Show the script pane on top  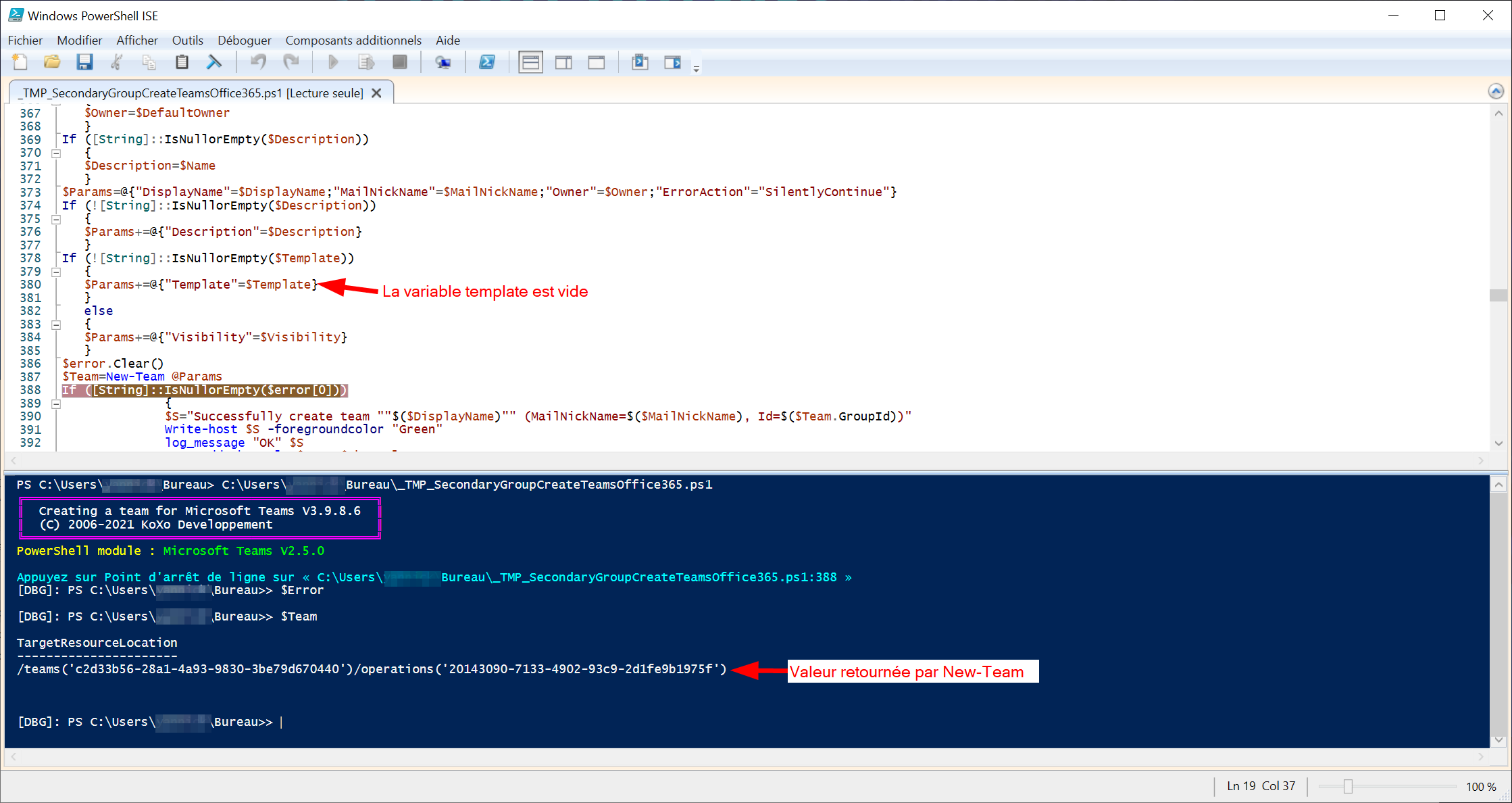click(x=531, y=62)
